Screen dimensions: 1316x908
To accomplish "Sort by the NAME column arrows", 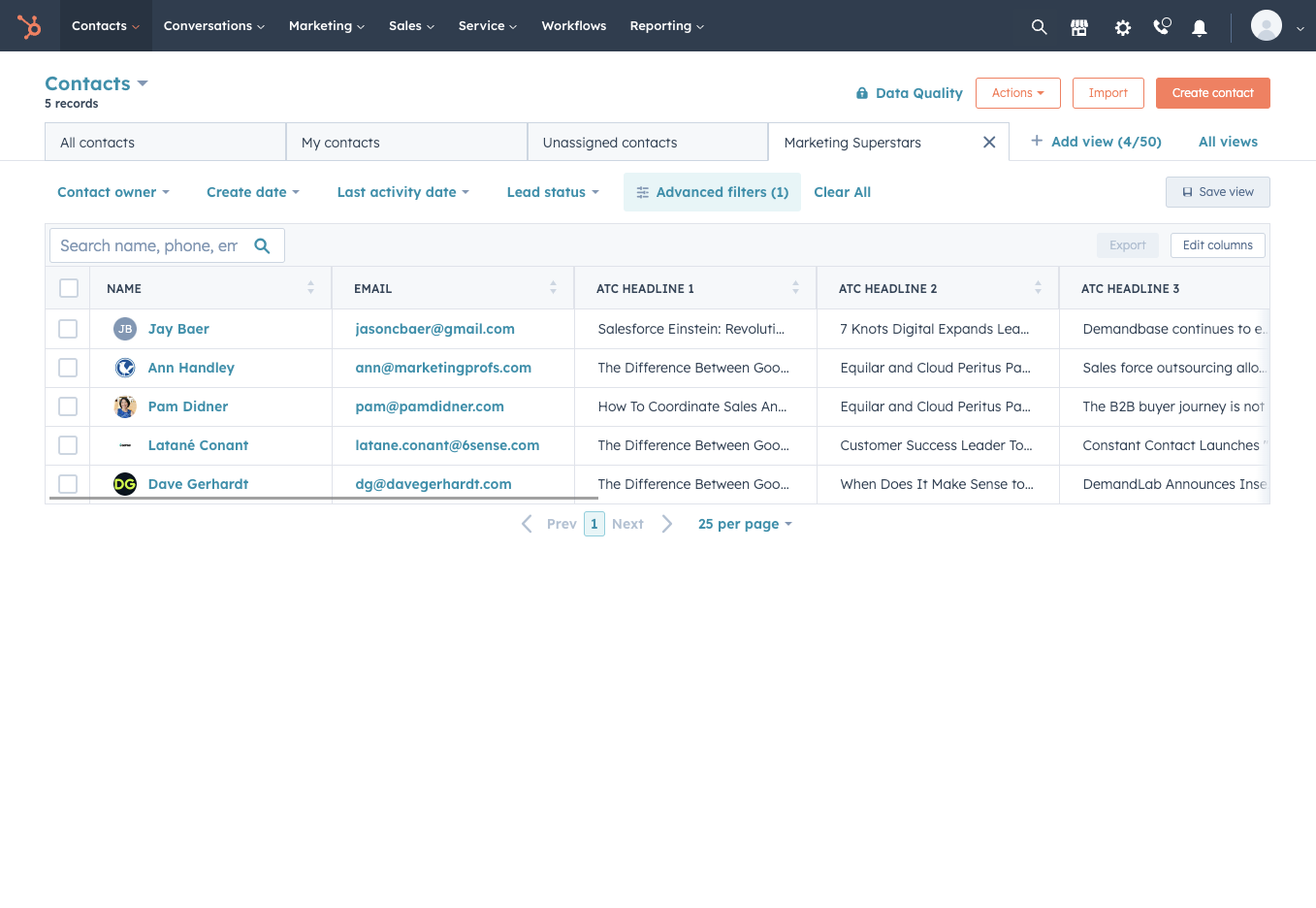I will click(310, 287).
